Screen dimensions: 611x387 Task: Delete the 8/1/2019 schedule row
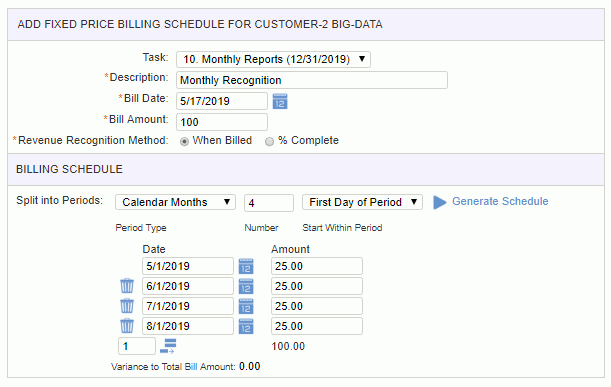tap(127, 326)
